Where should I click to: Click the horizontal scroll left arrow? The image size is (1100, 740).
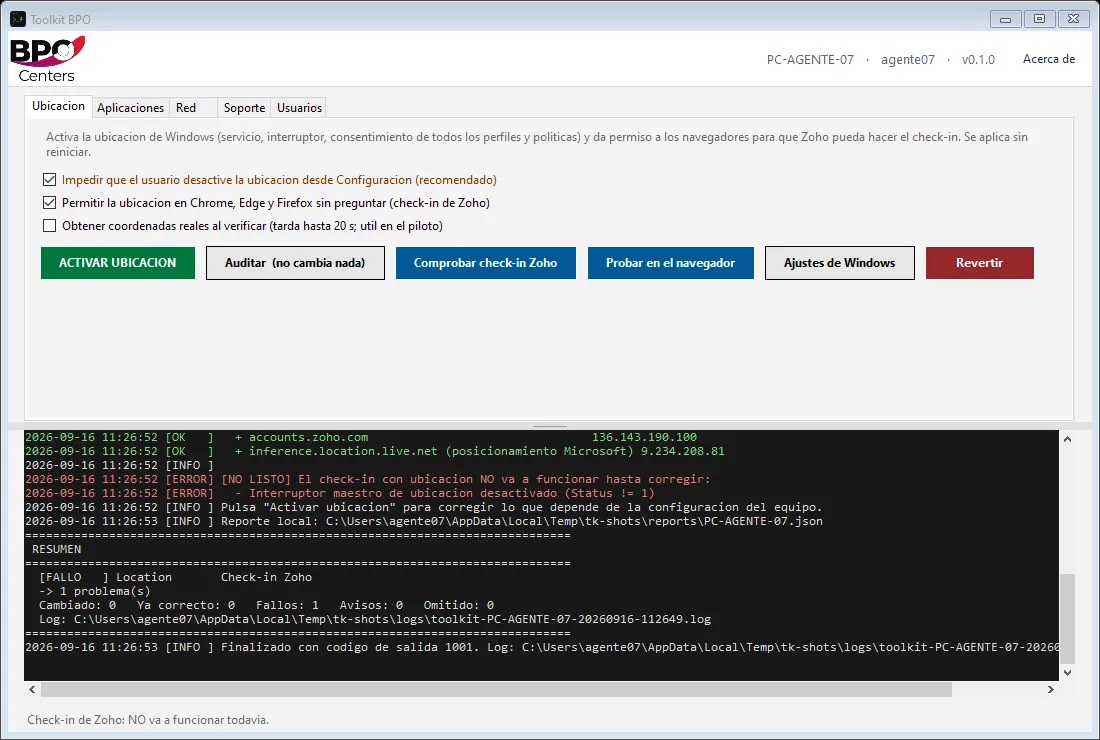[x=32, y=689]
